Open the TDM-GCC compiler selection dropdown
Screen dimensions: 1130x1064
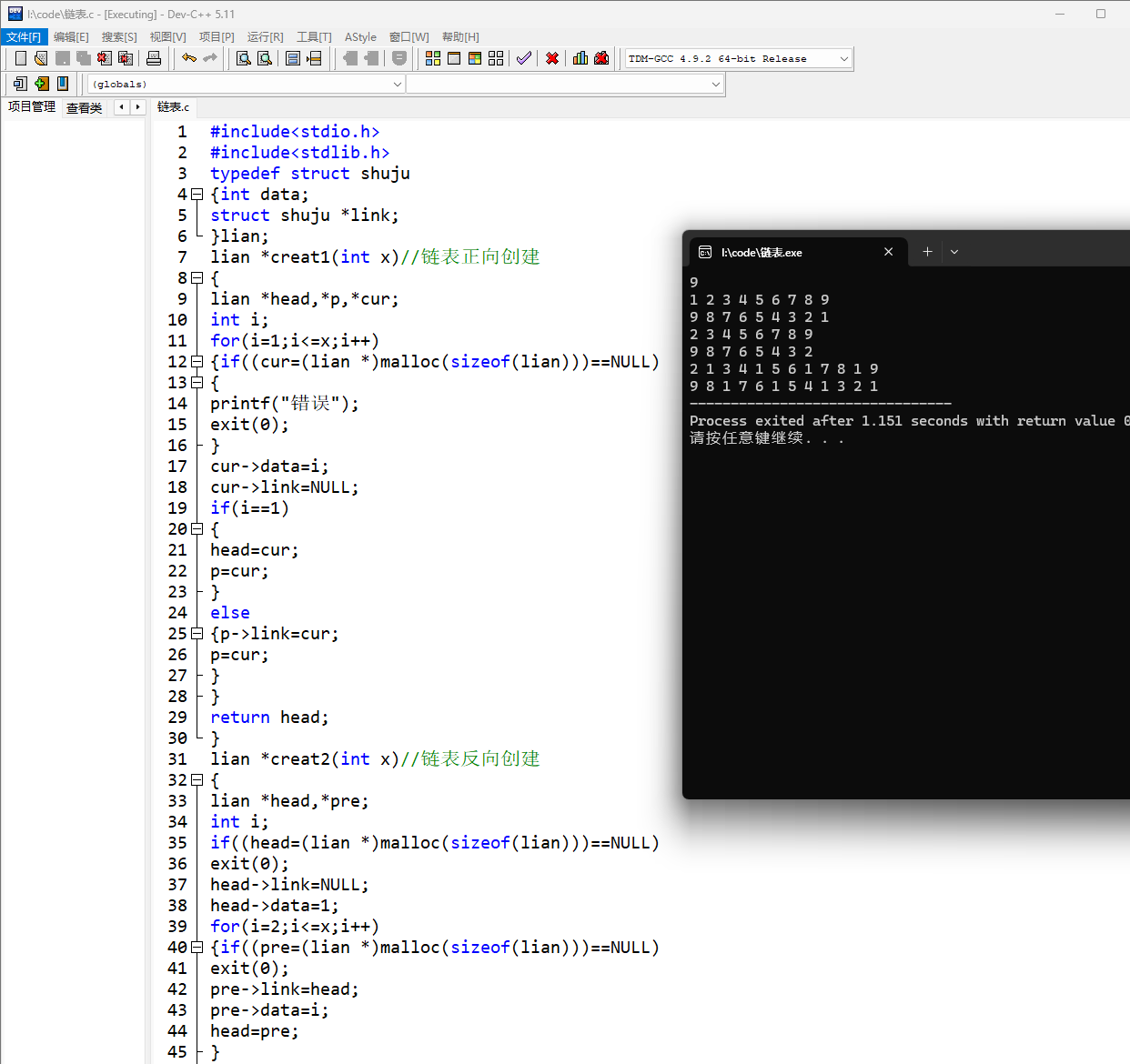(739, 58)
